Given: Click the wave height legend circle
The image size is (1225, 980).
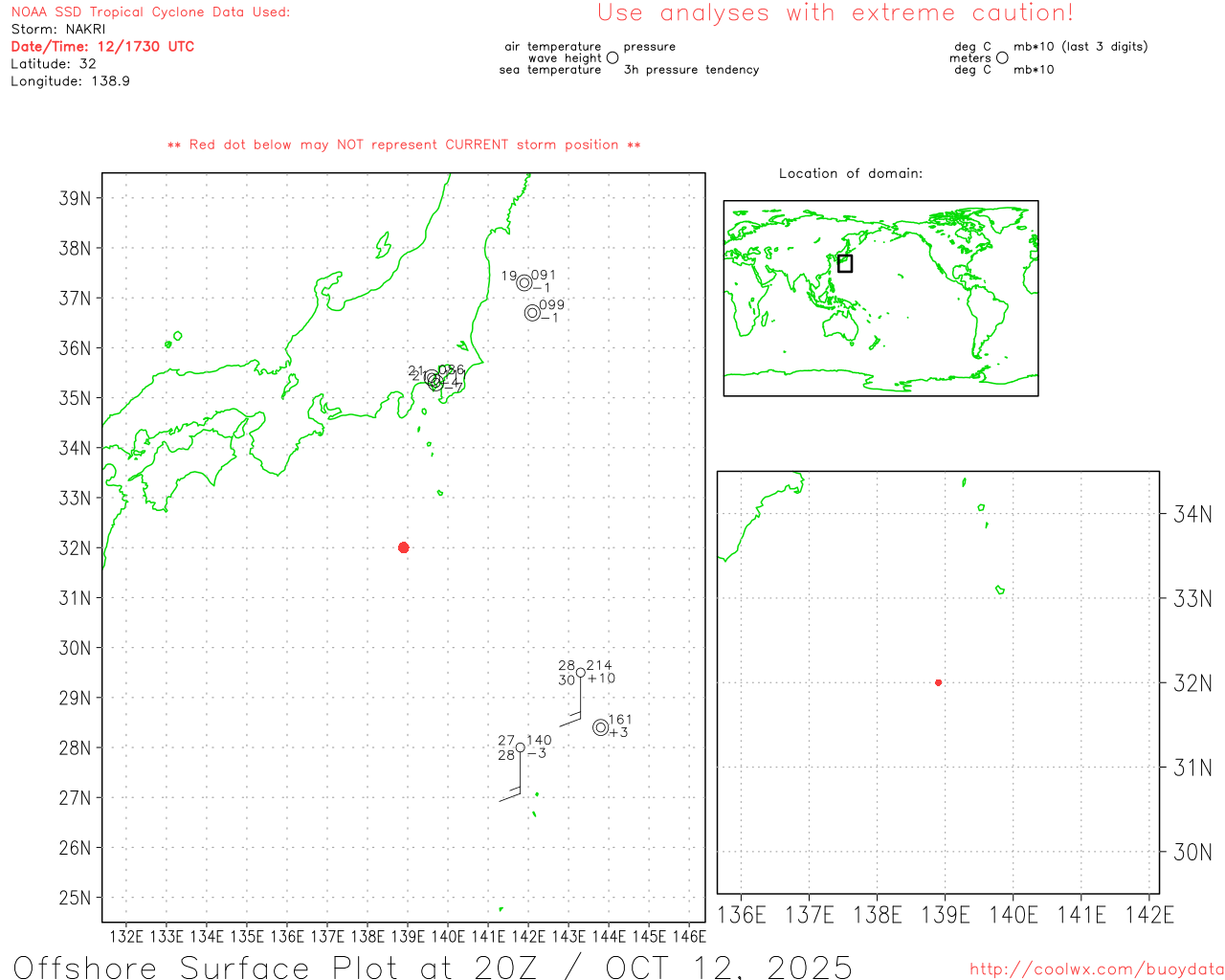Looking at the screenshot, I should (x=612, y=58).
